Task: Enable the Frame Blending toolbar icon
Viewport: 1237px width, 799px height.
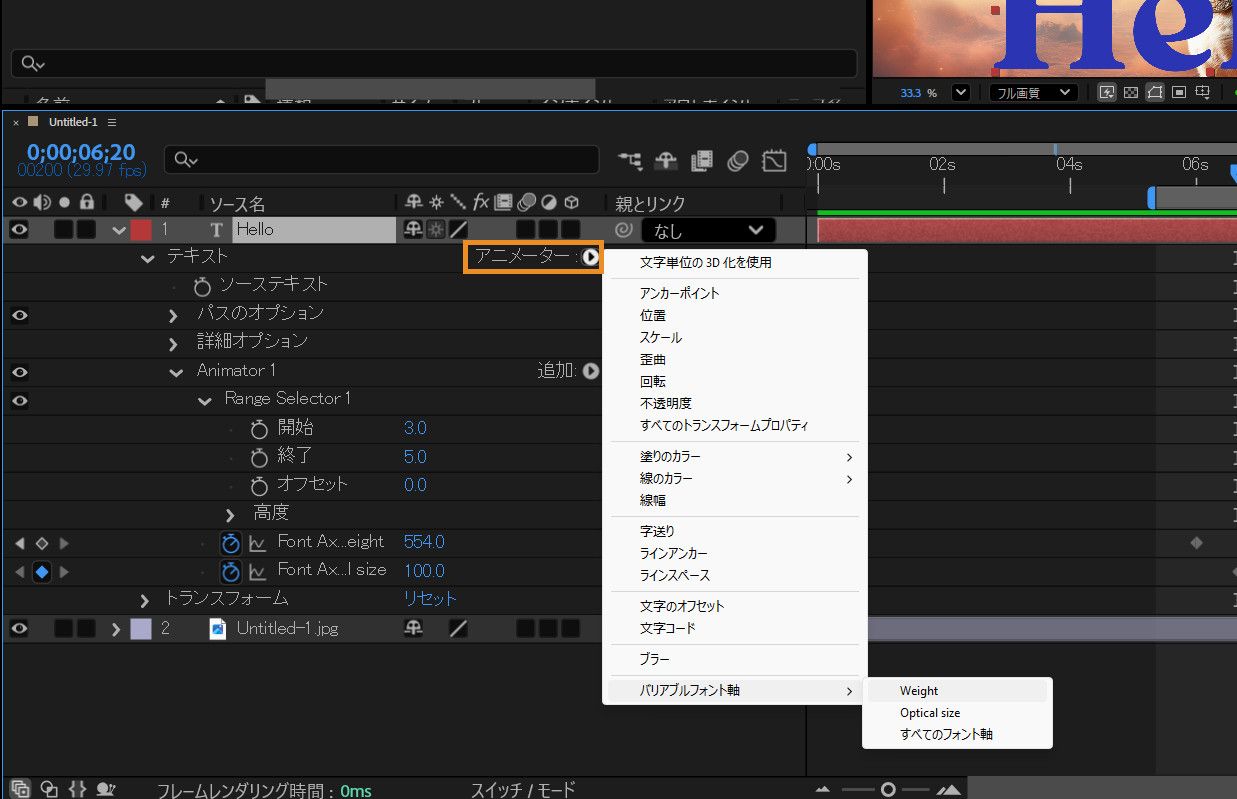Action: [701, 160]
